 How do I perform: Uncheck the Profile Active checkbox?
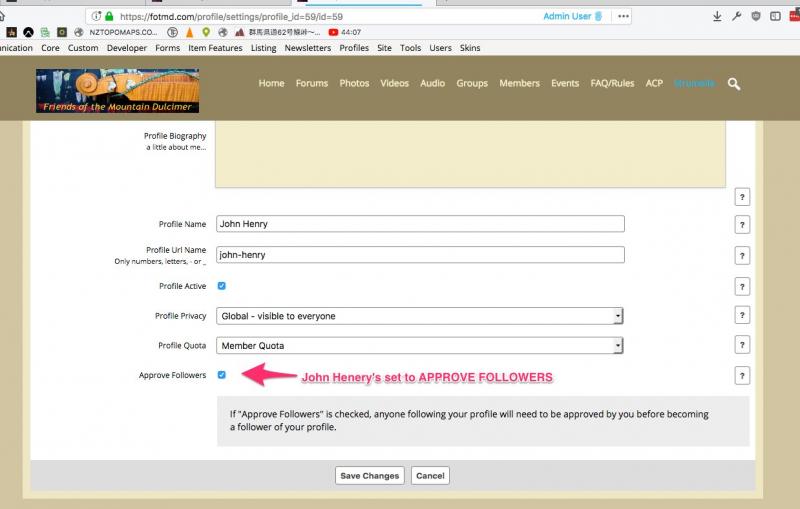point(222,286)
